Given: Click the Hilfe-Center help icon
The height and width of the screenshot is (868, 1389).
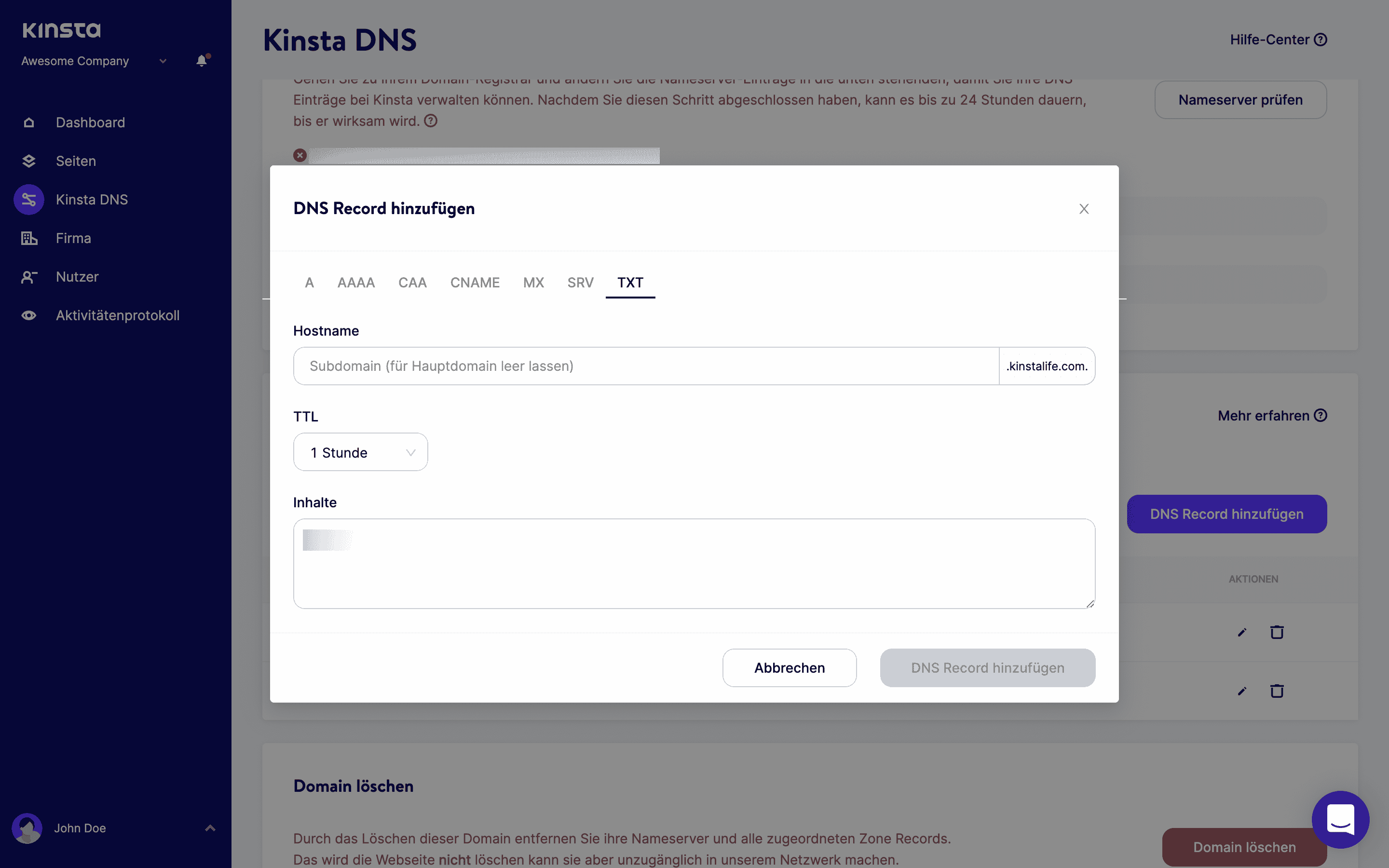Looking at the screenshot, I should click(1320, 39).
